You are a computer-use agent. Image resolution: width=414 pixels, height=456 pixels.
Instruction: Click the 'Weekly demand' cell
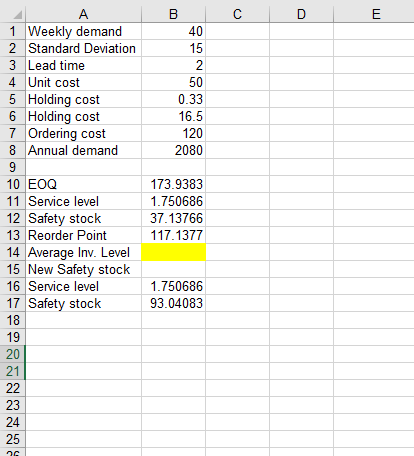click(x=83, y=31)
